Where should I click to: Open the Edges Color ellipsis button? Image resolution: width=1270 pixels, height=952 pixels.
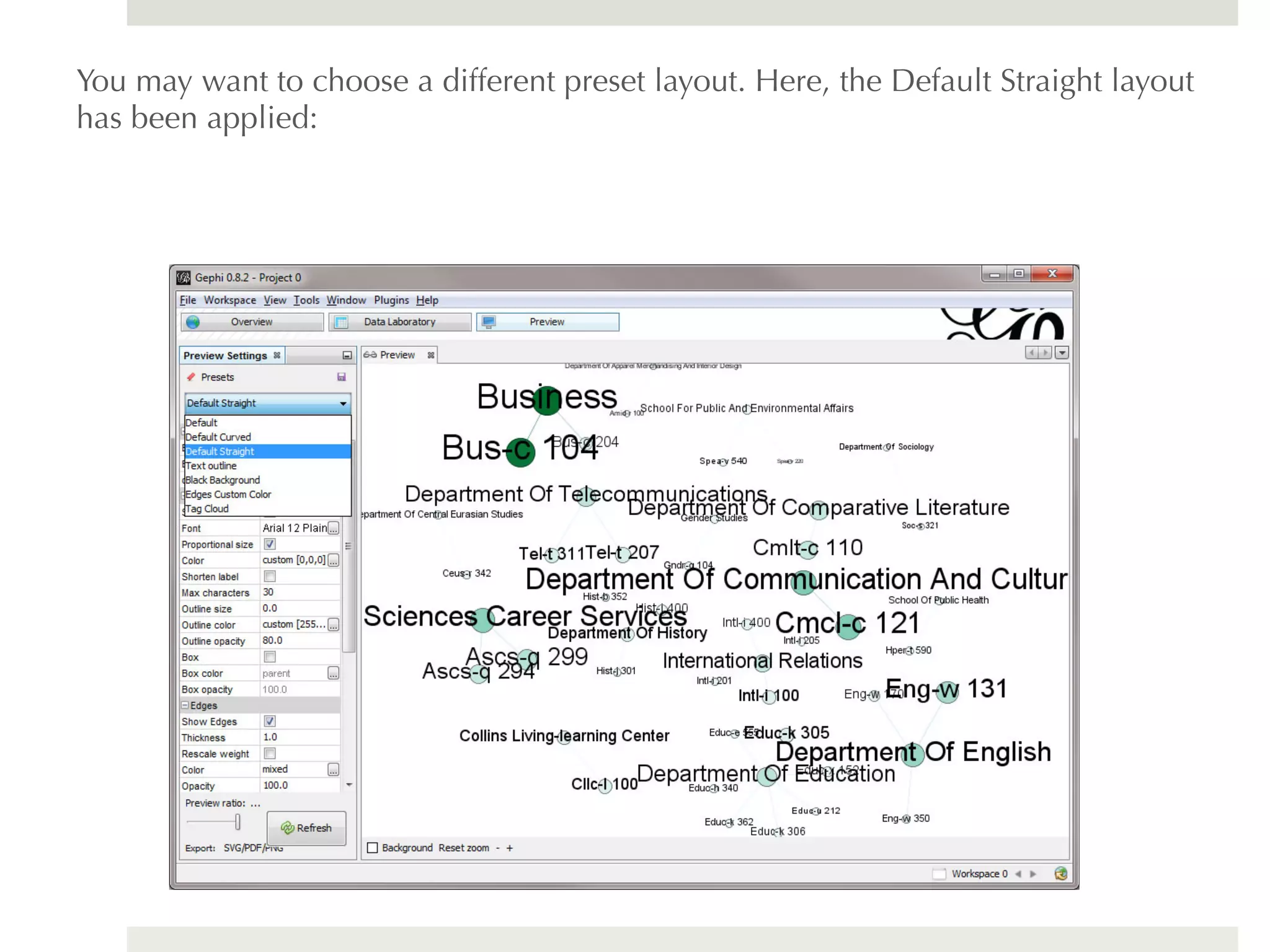tap(334, 770)
